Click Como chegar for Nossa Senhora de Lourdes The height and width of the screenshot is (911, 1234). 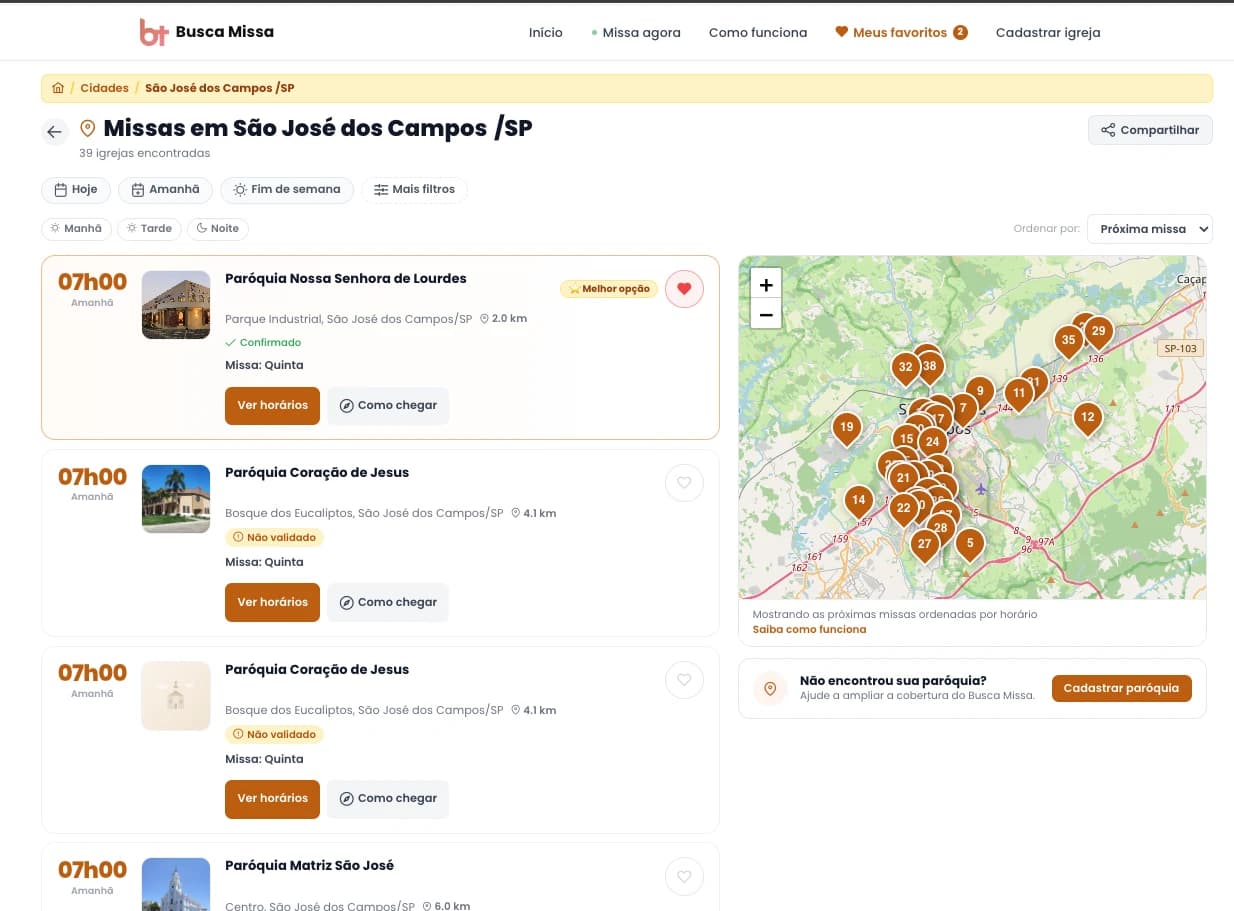[x=388, y=406]
